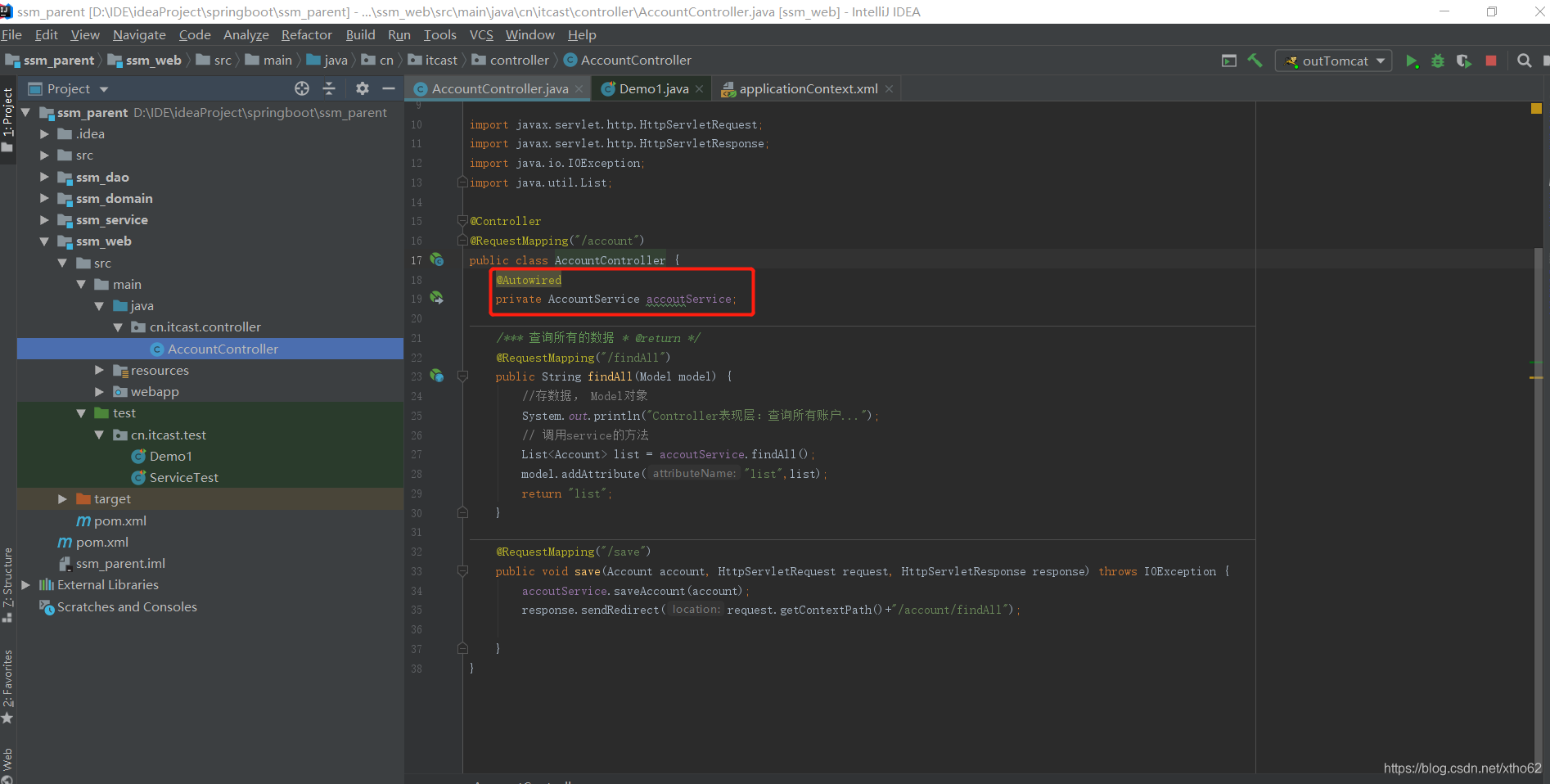Open the VCS menu

pos(481,34)
